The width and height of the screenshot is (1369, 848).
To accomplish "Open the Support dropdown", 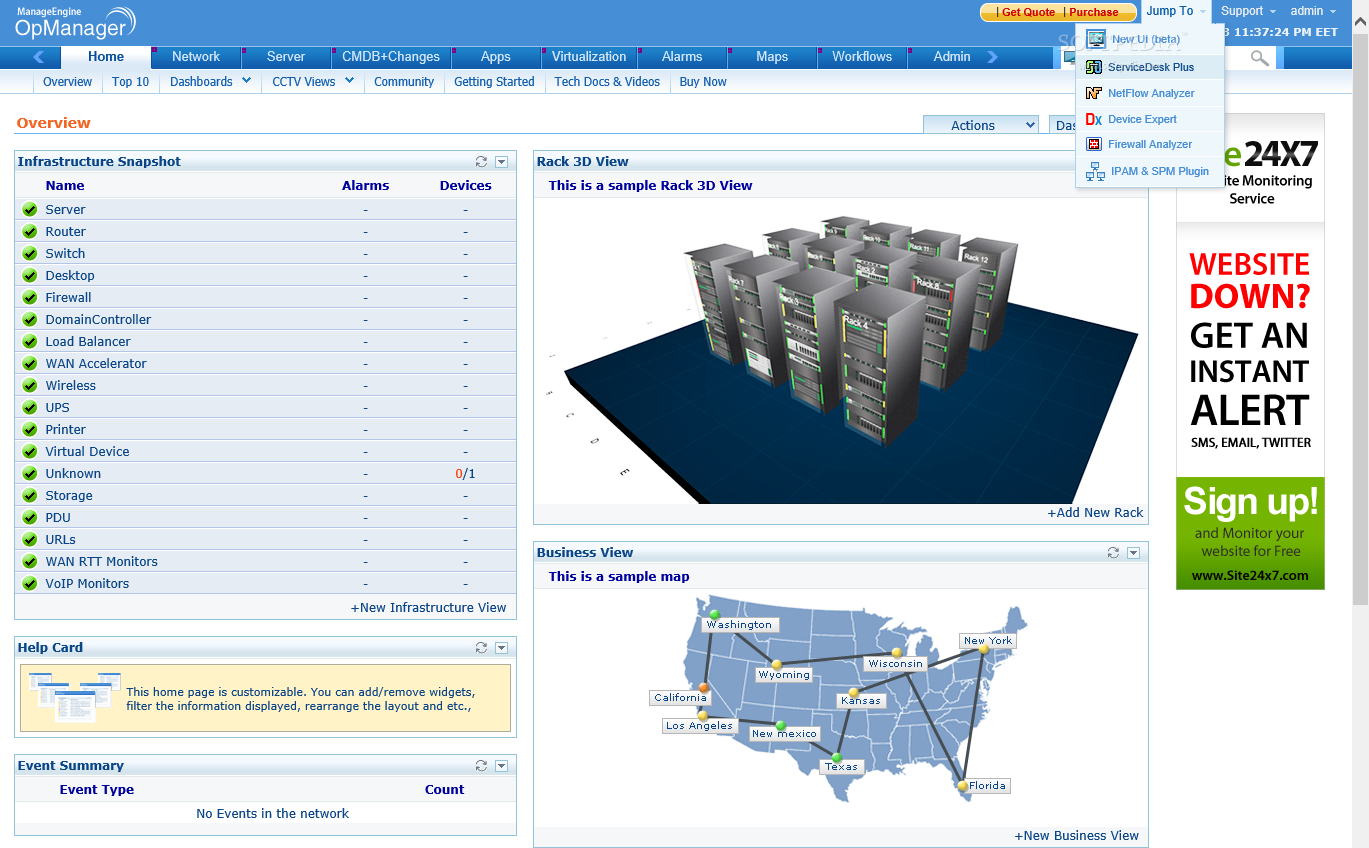I will point(1248,11).
